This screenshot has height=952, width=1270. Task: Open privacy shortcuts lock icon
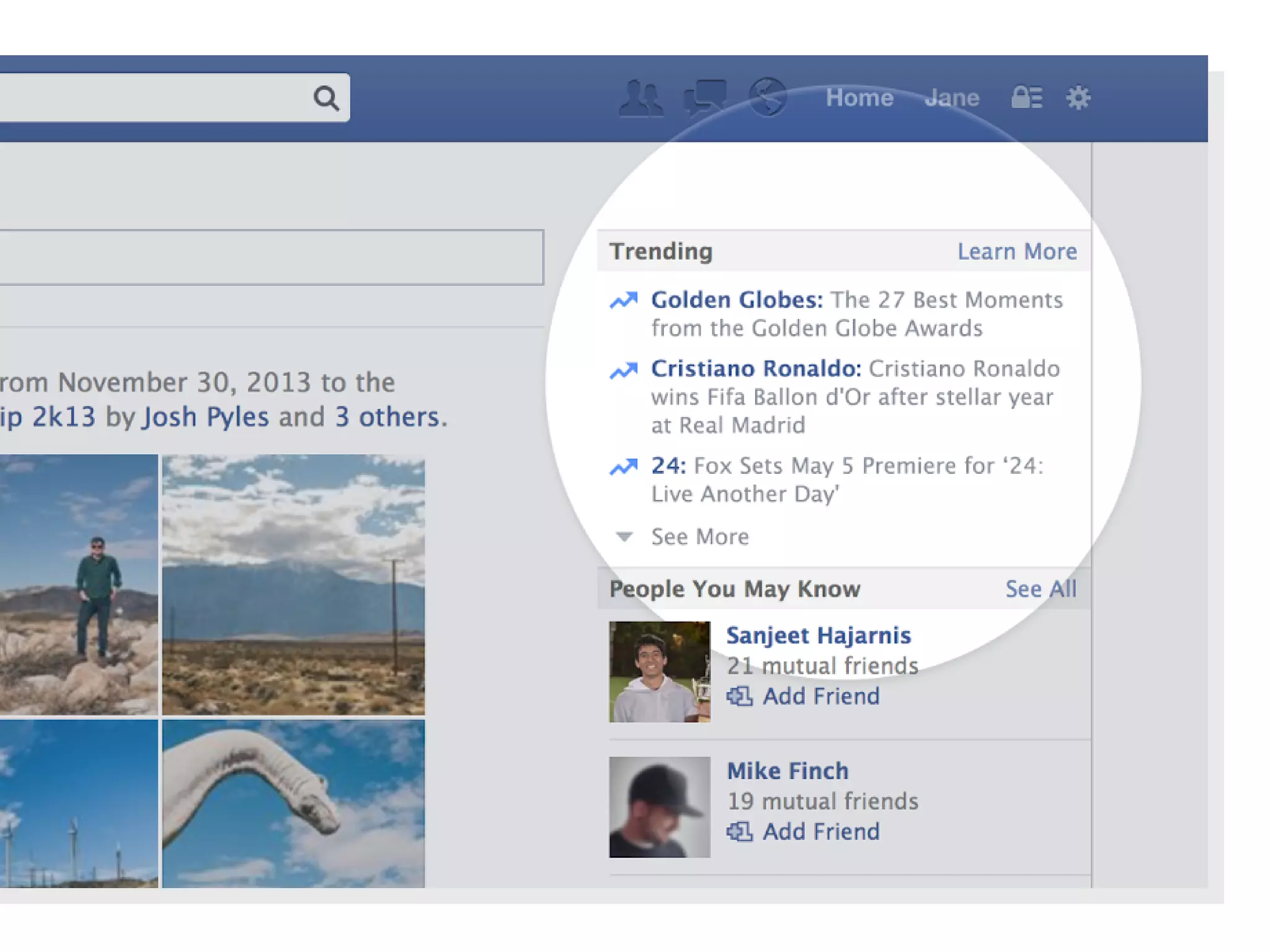(x=1026, y=97)
